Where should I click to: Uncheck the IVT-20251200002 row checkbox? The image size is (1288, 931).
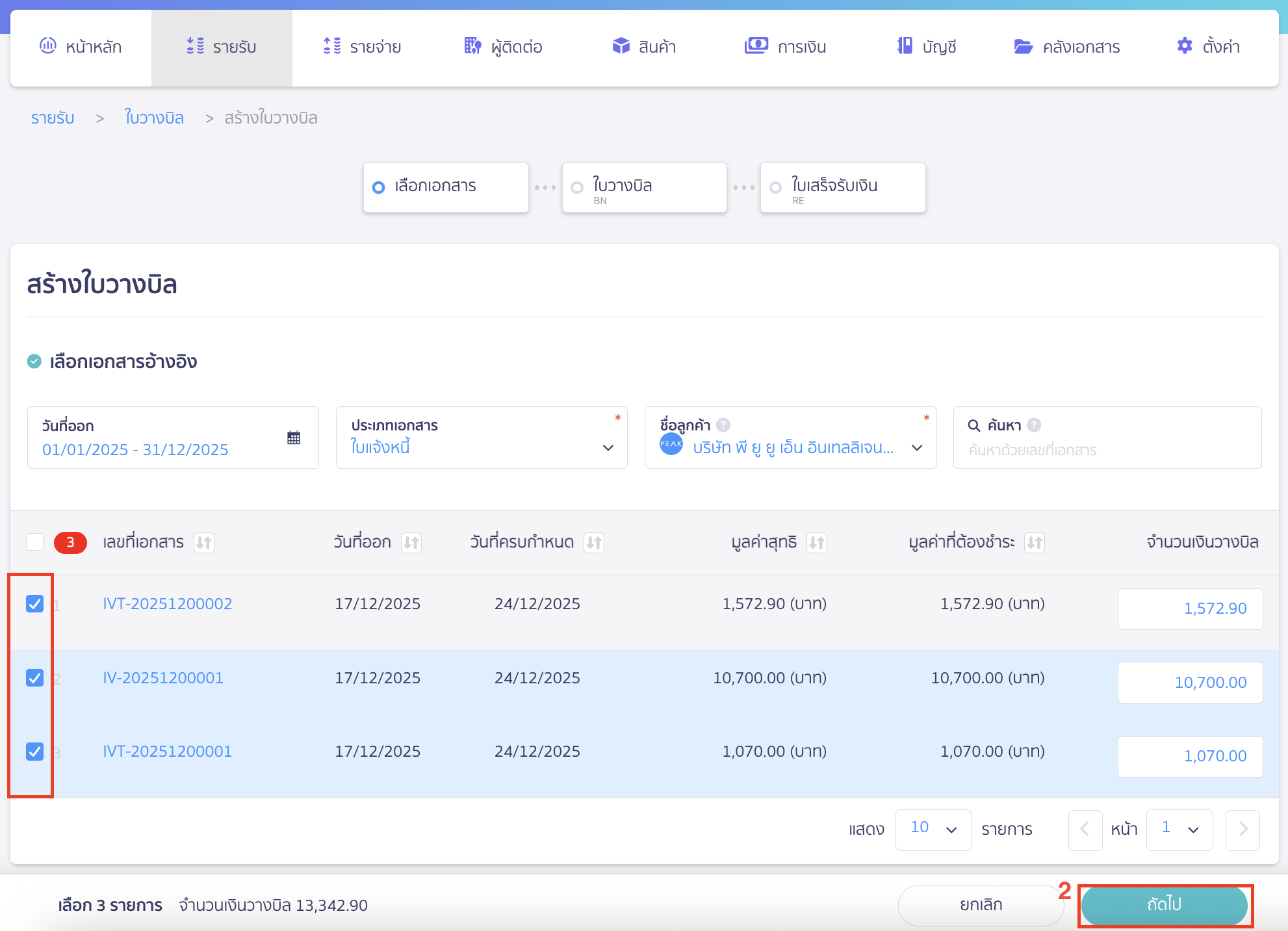tap(34, 603)
